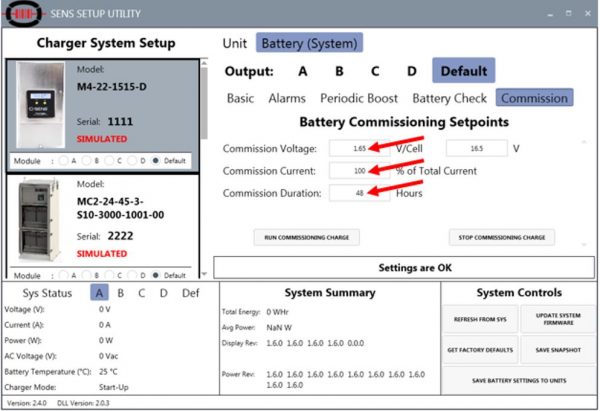This screenshot has width=600, height=411.
Task: Close the SENS Setup Utility window
Action: tap(588, 13)
